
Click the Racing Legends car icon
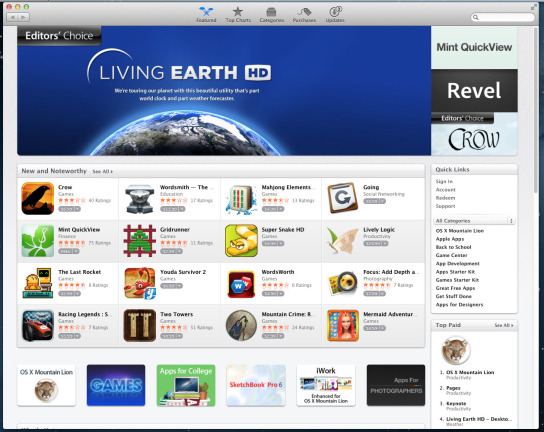pyautogui.click(x=37, y=325)
